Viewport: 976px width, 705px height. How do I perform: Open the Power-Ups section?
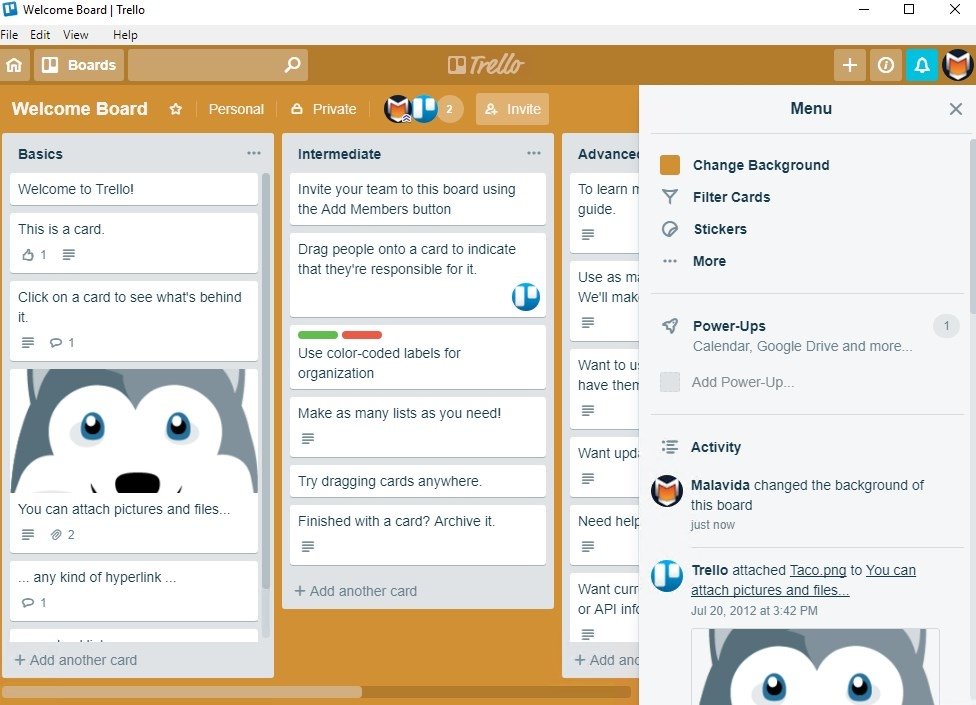(x=729, y=326)
